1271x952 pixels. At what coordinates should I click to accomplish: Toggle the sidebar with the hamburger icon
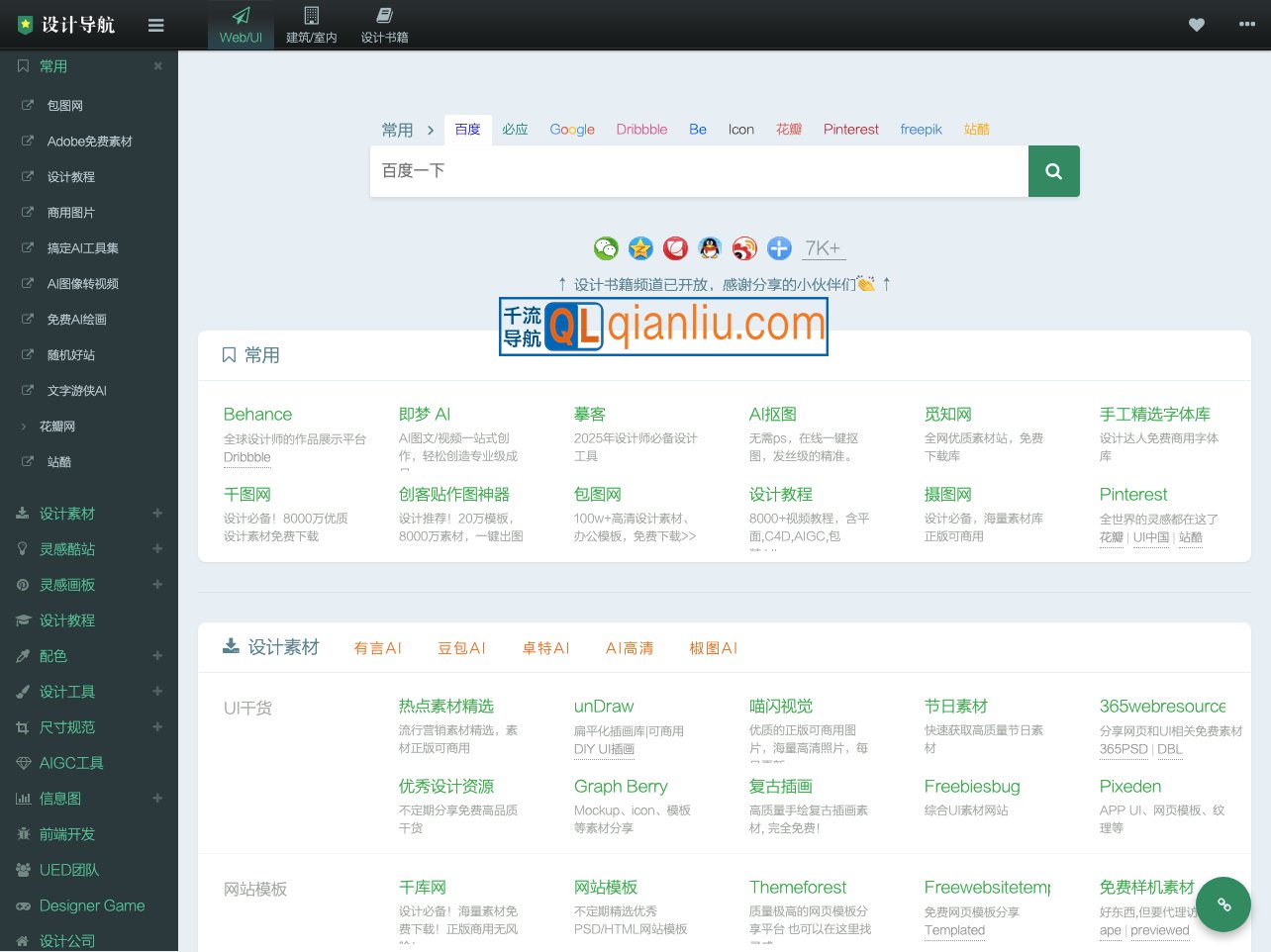pos(155,25)
